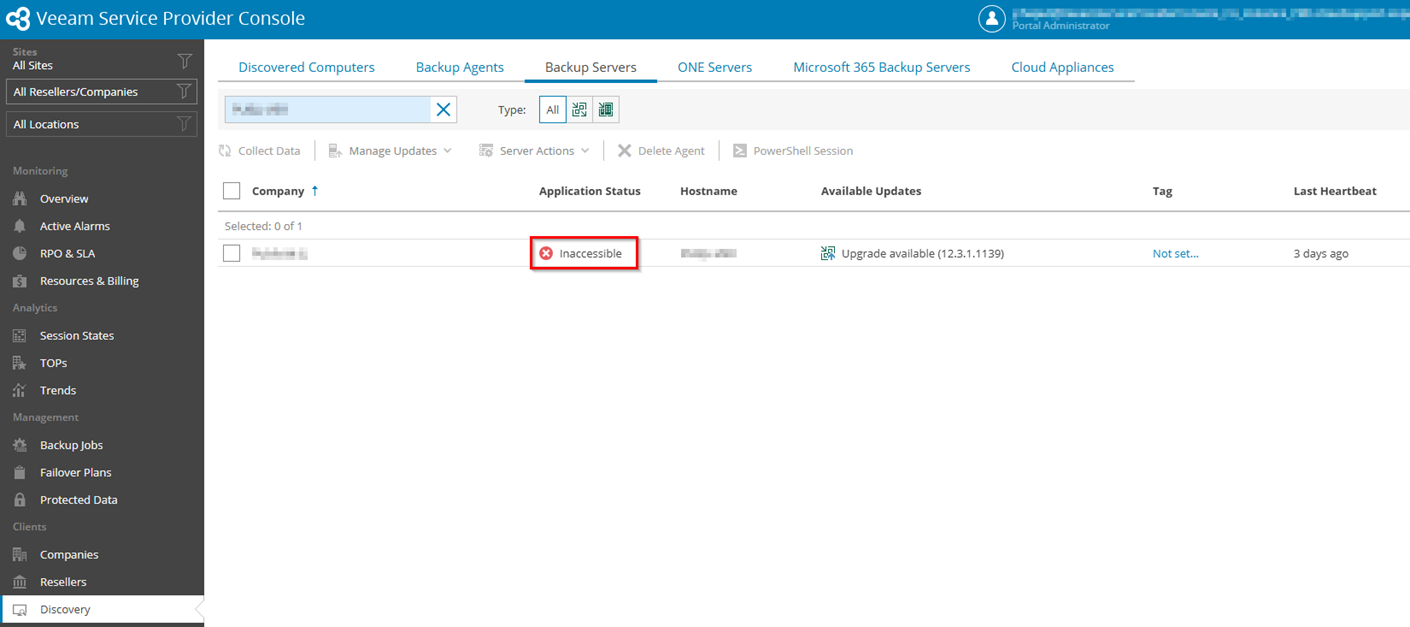Screen dimensions: 1410x627
Task: Click the Backup Jobs gear icon
Action: pyautogui.click(x=20, y=445)
